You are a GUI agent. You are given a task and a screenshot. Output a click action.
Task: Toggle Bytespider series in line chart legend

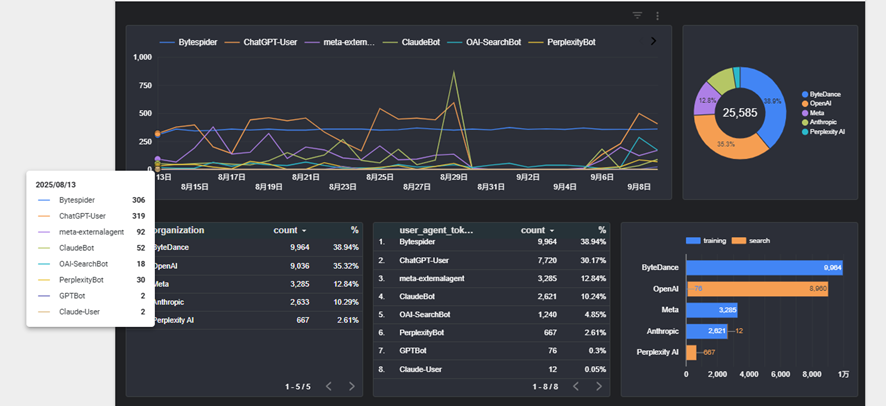pyautogui.click(x=189, y=42)
